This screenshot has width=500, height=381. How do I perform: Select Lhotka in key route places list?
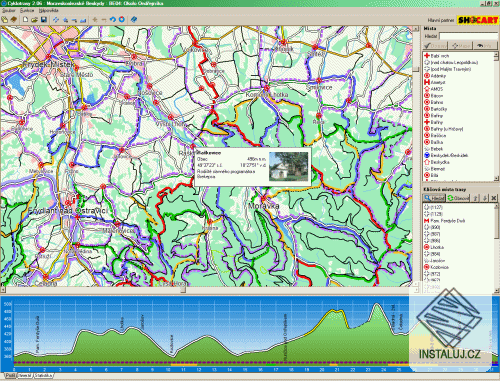437,247
